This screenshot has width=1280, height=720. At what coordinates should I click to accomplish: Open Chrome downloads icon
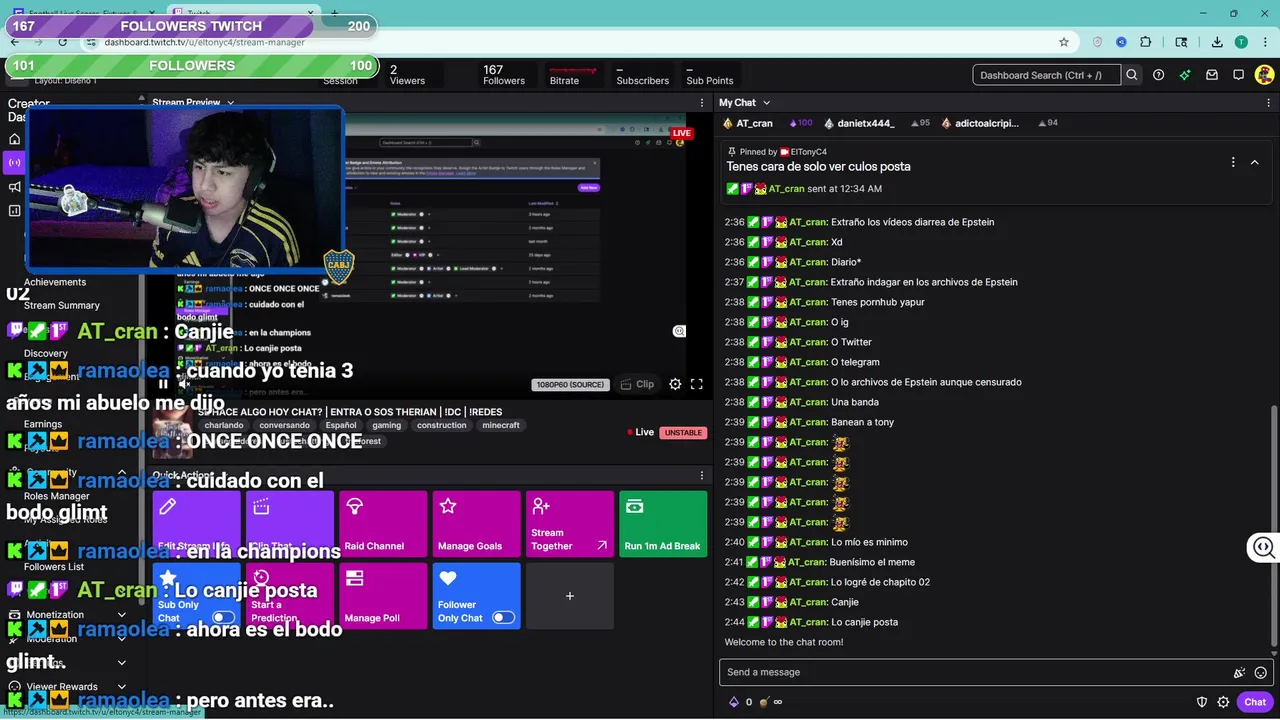tap(1217, 42)
